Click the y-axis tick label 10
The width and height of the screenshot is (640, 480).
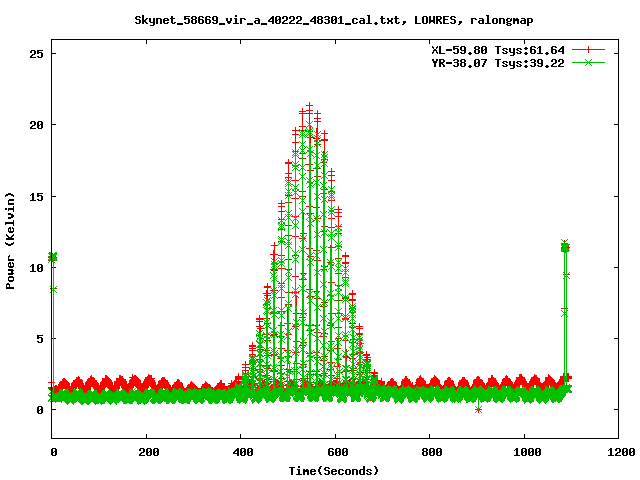tap(37, 268)
